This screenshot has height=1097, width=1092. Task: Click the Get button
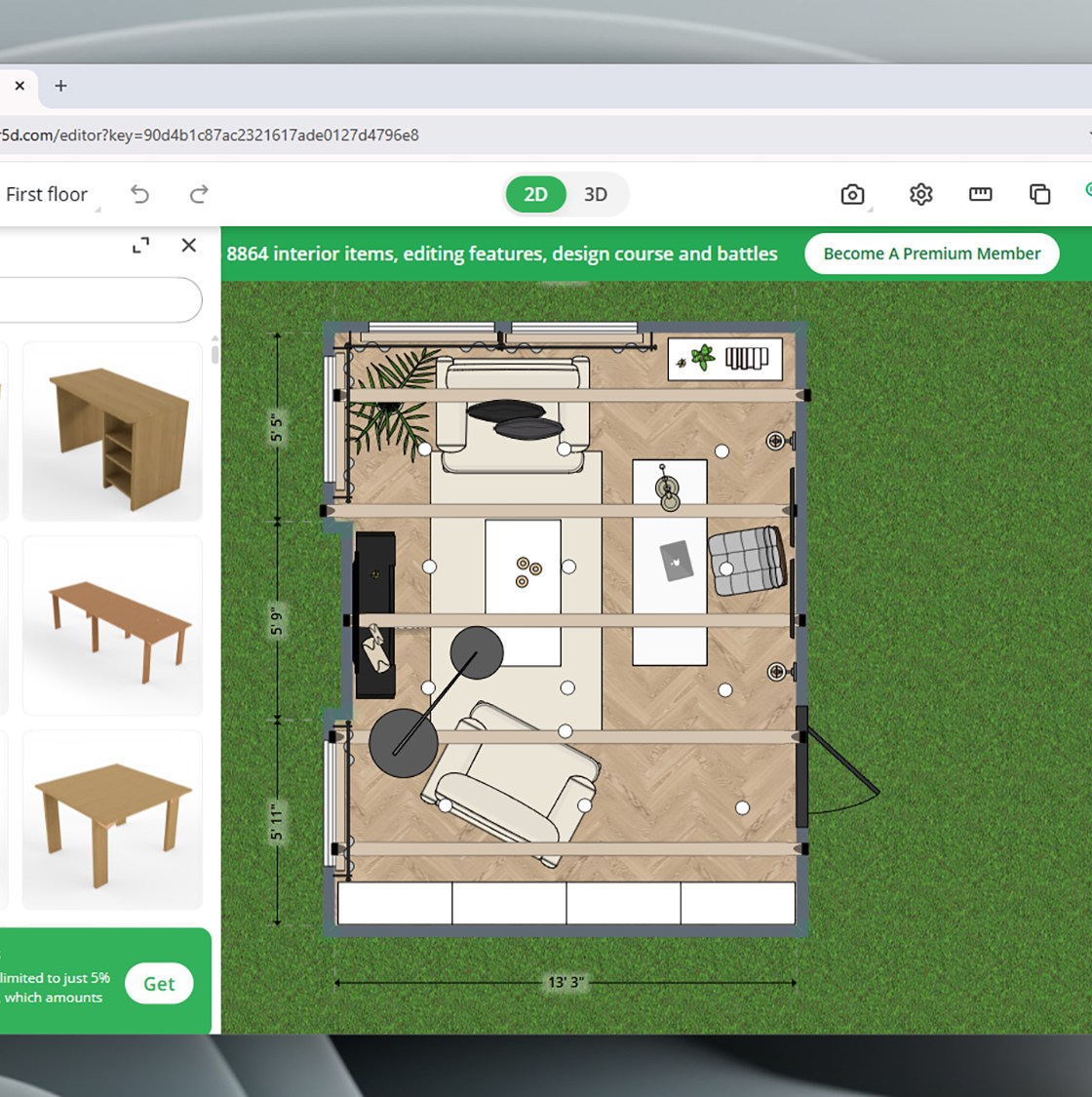pyautogui.click(x=159, y=984)
